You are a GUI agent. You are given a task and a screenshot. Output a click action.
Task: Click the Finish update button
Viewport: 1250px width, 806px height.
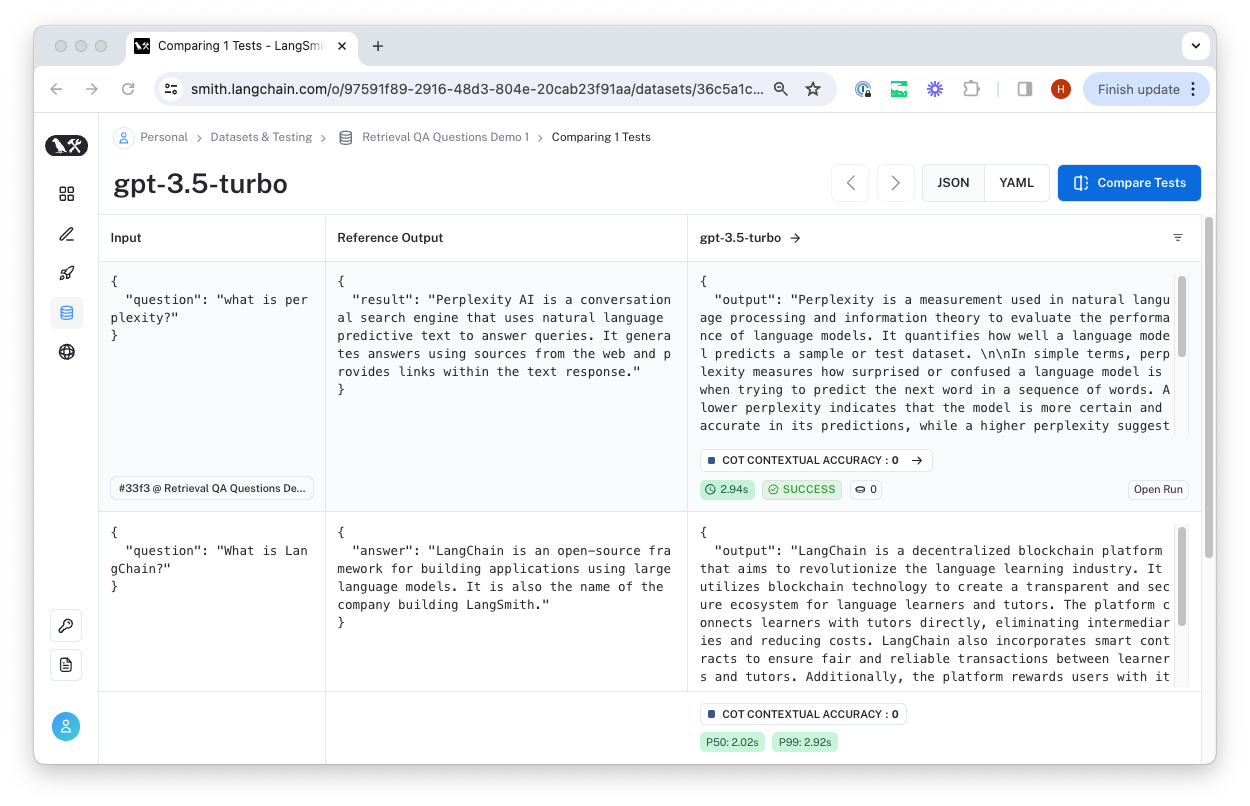point(1138,89)
